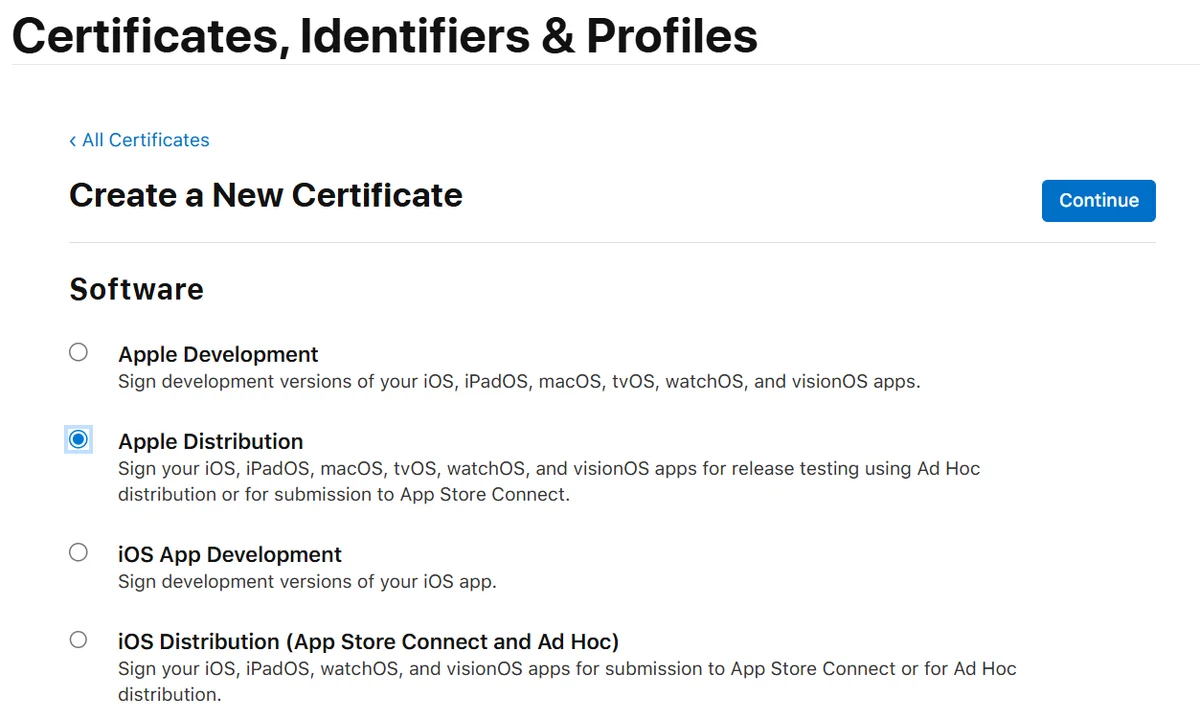Click the Create a New Certificate title

tap(265, 195)
